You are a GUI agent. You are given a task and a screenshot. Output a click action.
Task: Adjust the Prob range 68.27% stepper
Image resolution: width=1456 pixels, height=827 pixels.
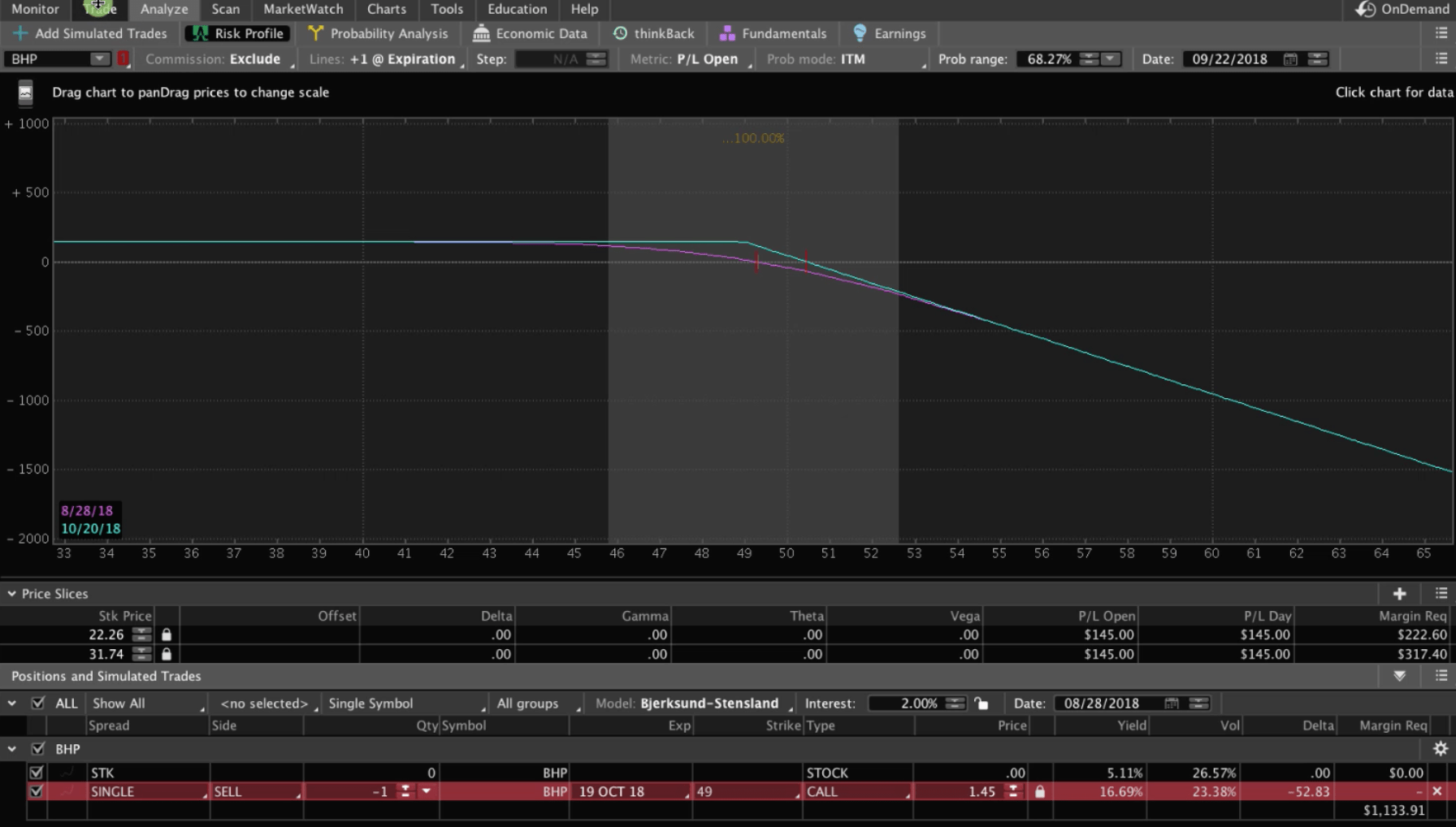[x=1089, y=58]
